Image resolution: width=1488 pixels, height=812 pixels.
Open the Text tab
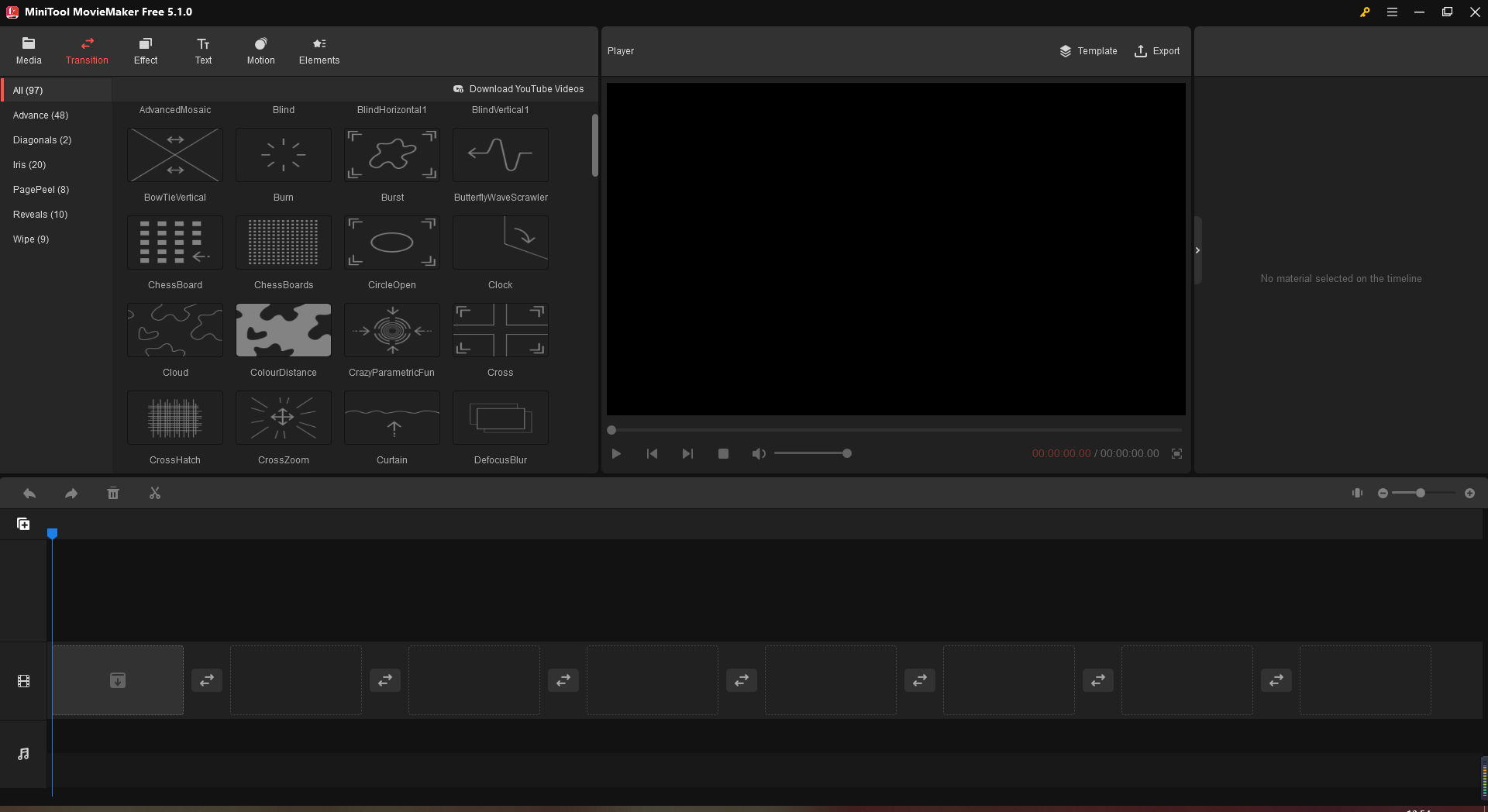203,51
